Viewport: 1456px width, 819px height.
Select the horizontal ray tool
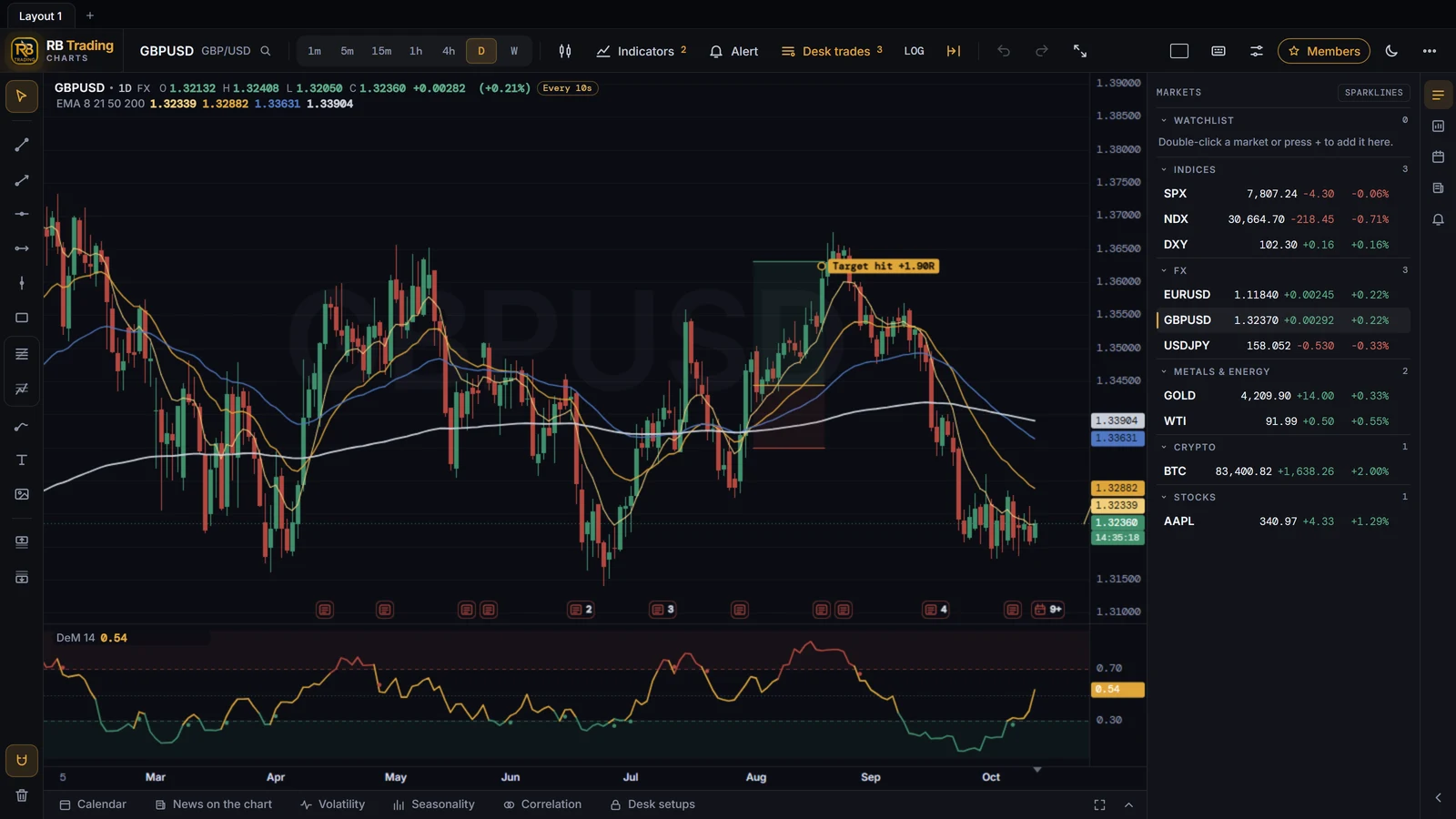tap(22, 248)
